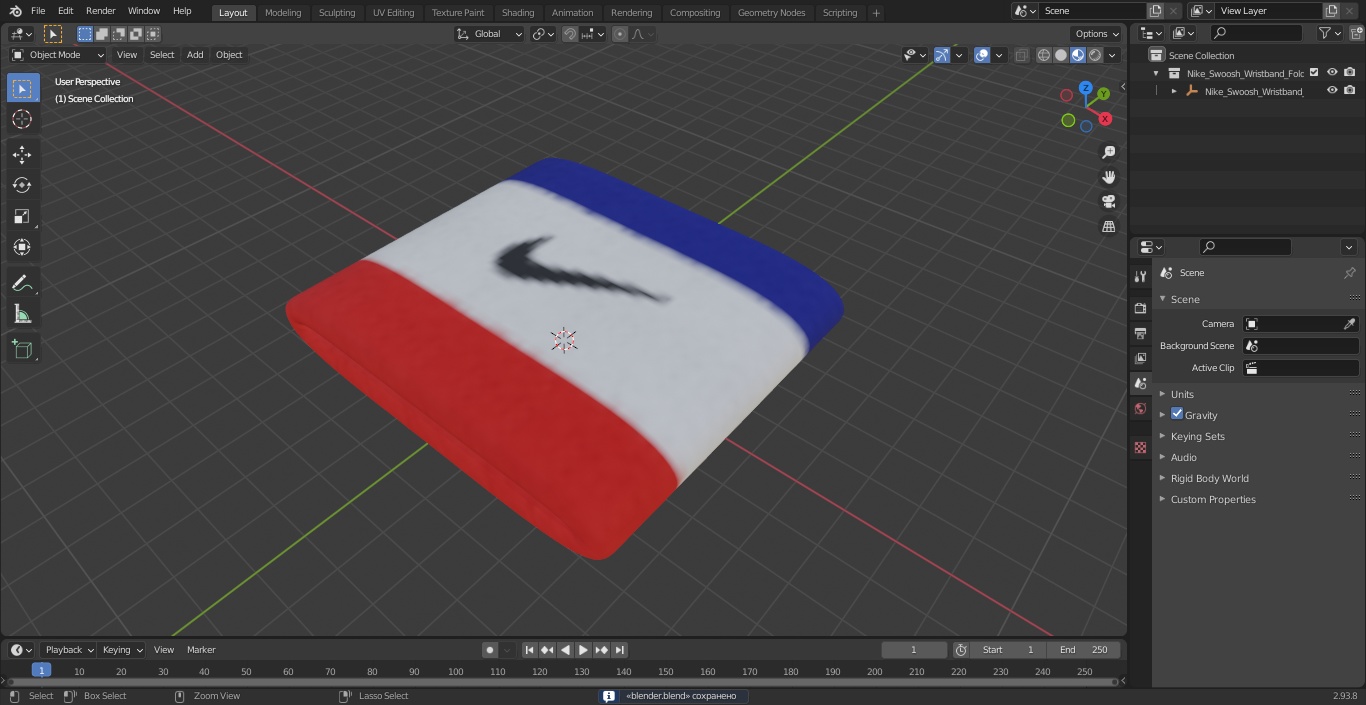Click the Blender logo menu icon
The width and height of the screenshot is (1366, 705).
[15, 11]
